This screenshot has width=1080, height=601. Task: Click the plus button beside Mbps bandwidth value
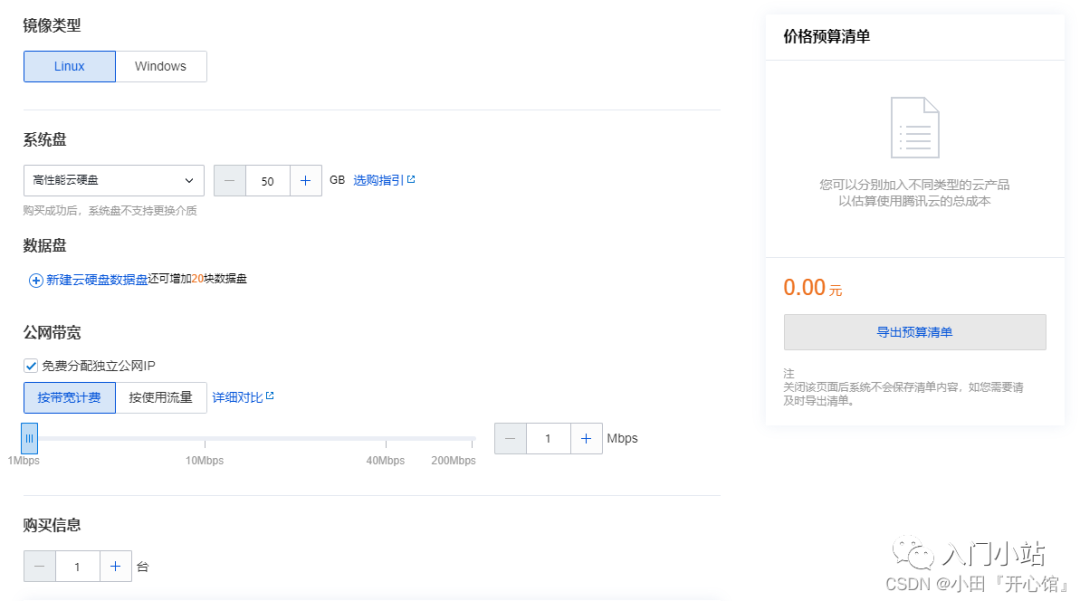point(586,438)
